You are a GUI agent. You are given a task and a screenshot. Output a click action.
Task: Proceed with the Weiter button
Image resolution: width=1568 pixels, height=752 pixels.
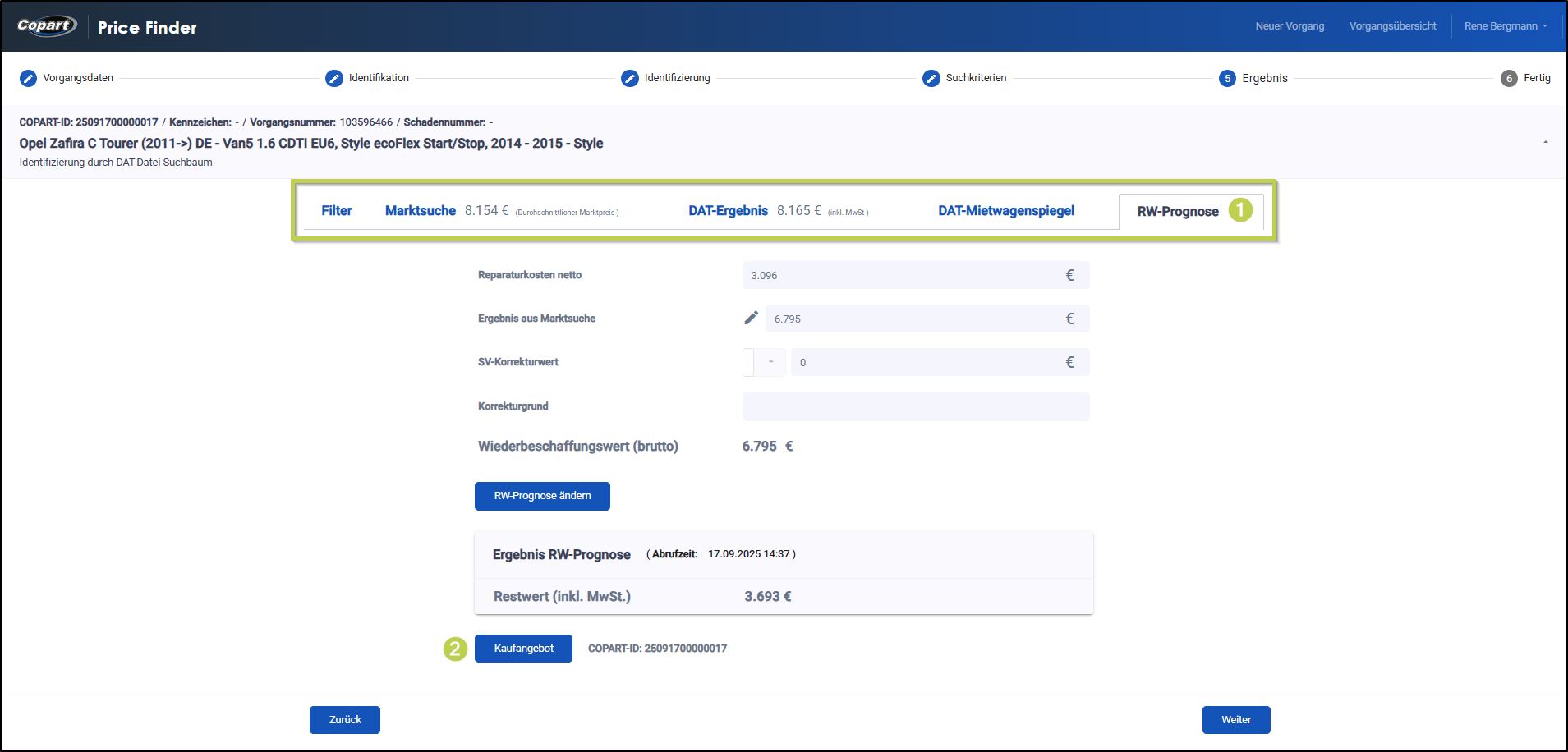coord(1235,720)
